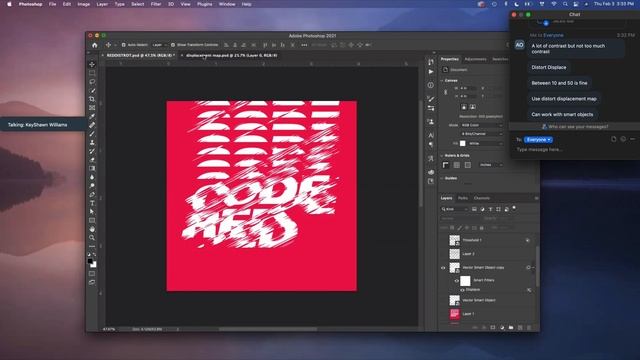This screenshot has width=640, height=360.
Task: Collapse the Rulers & Grids section
Action: pyautogui.click(x=442, y=156)
